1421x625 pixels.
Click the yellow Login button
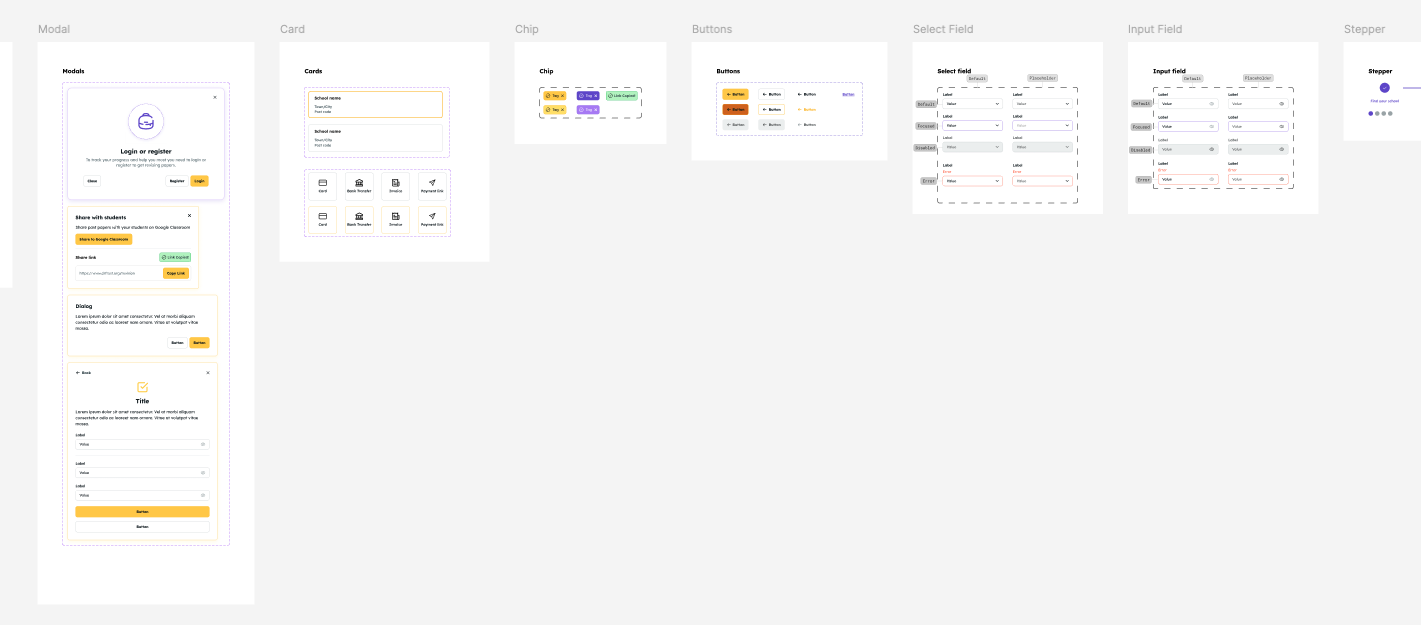pos(200,181)
